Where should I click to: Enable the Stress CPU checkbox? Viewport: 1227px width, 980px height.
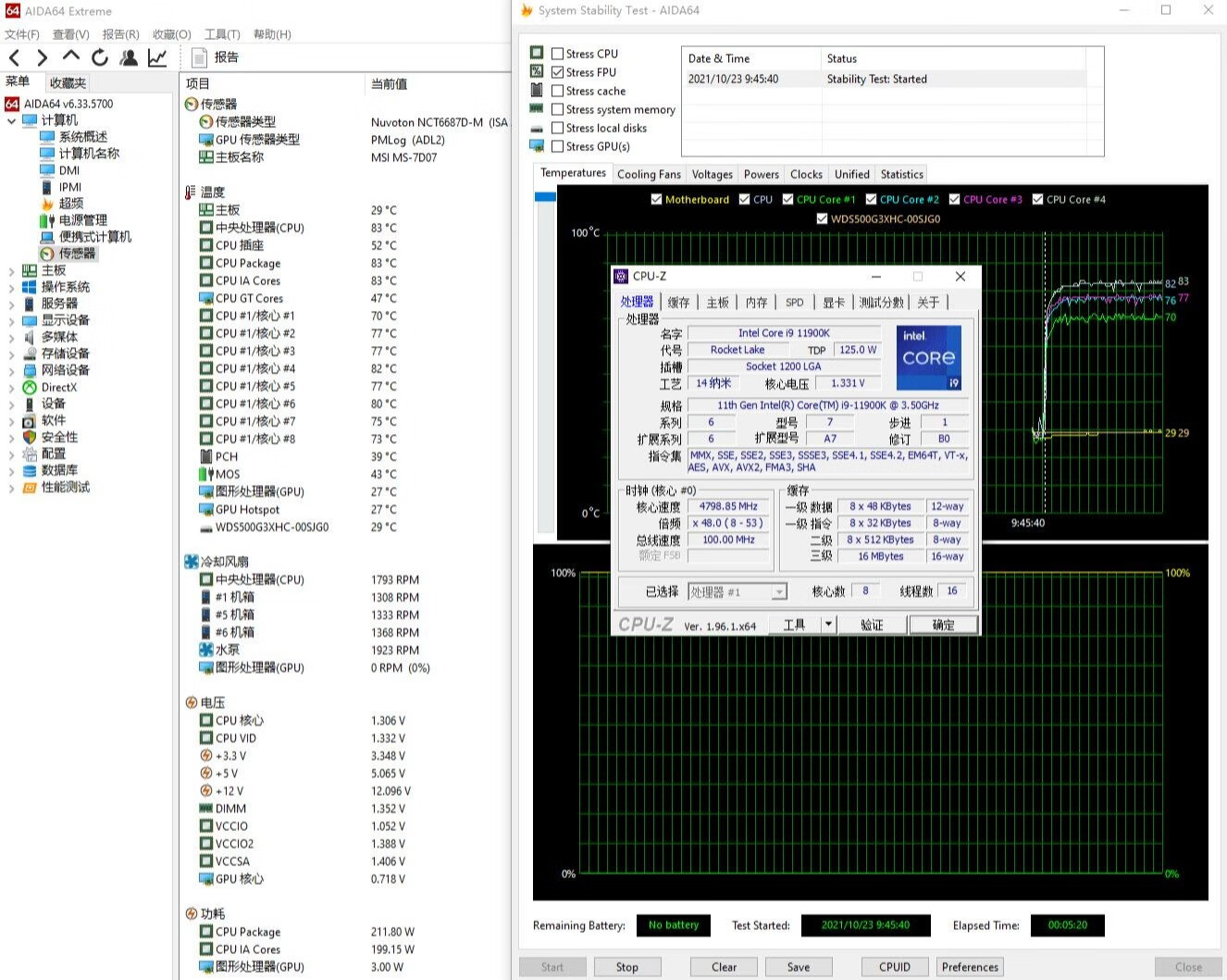tap(557, 54)
